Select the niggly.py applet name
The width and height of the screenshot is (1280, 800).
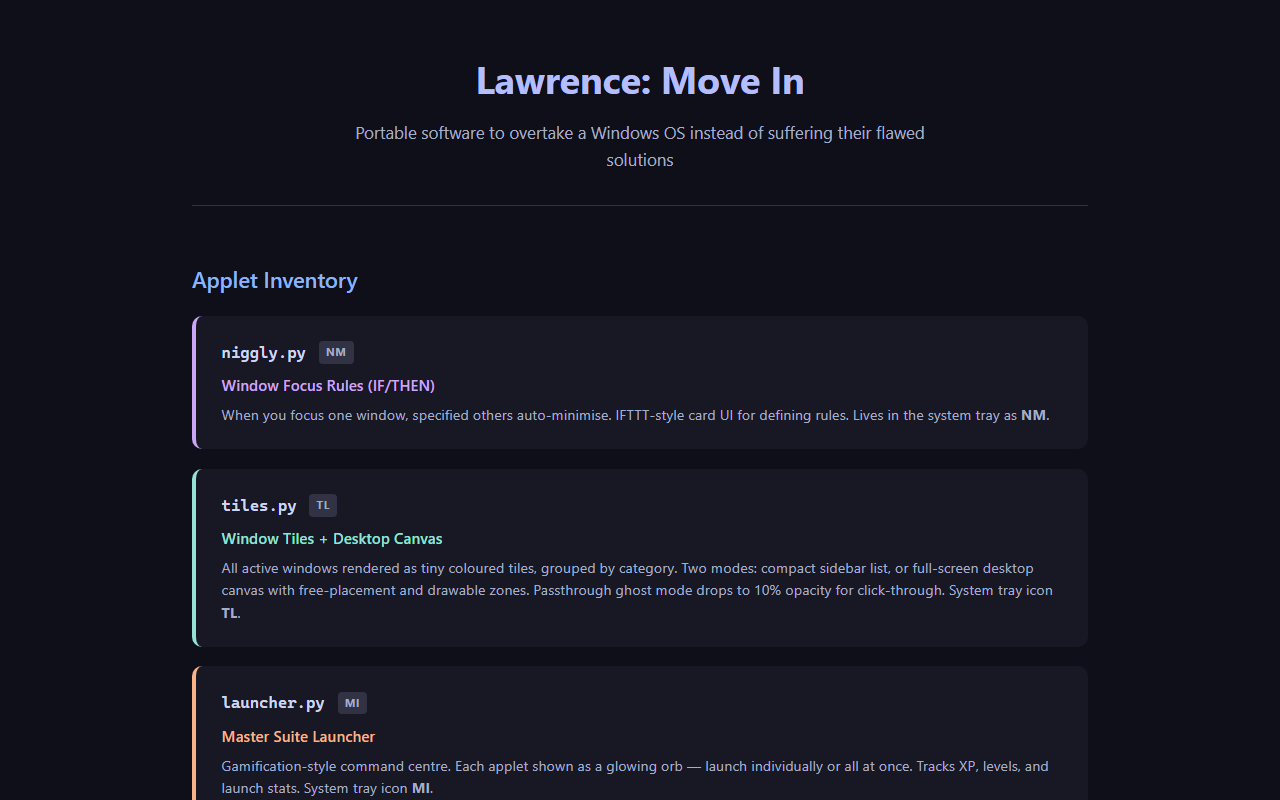pos(264,353)
